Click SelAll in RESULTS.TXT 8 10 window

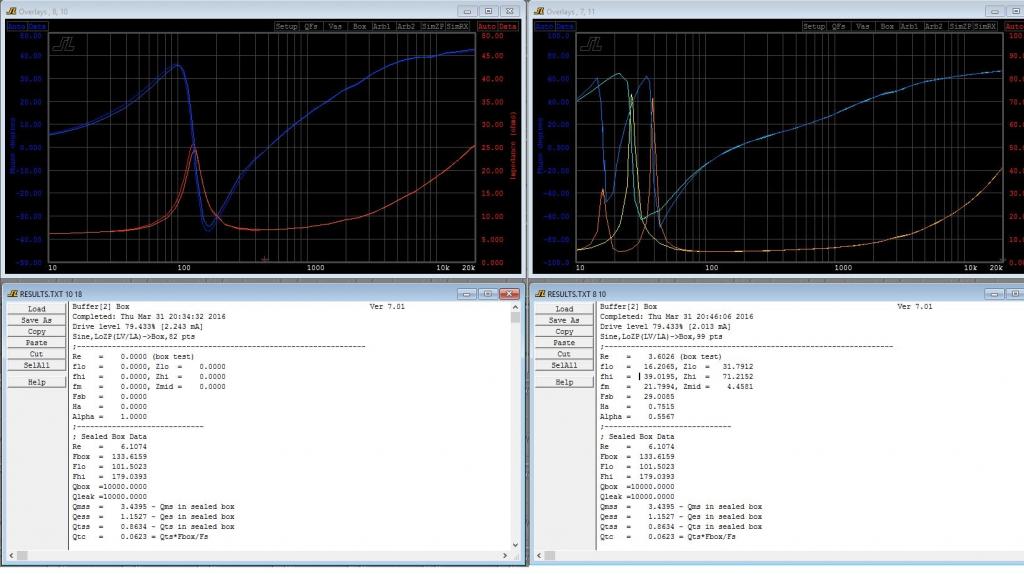pos(564,365)
